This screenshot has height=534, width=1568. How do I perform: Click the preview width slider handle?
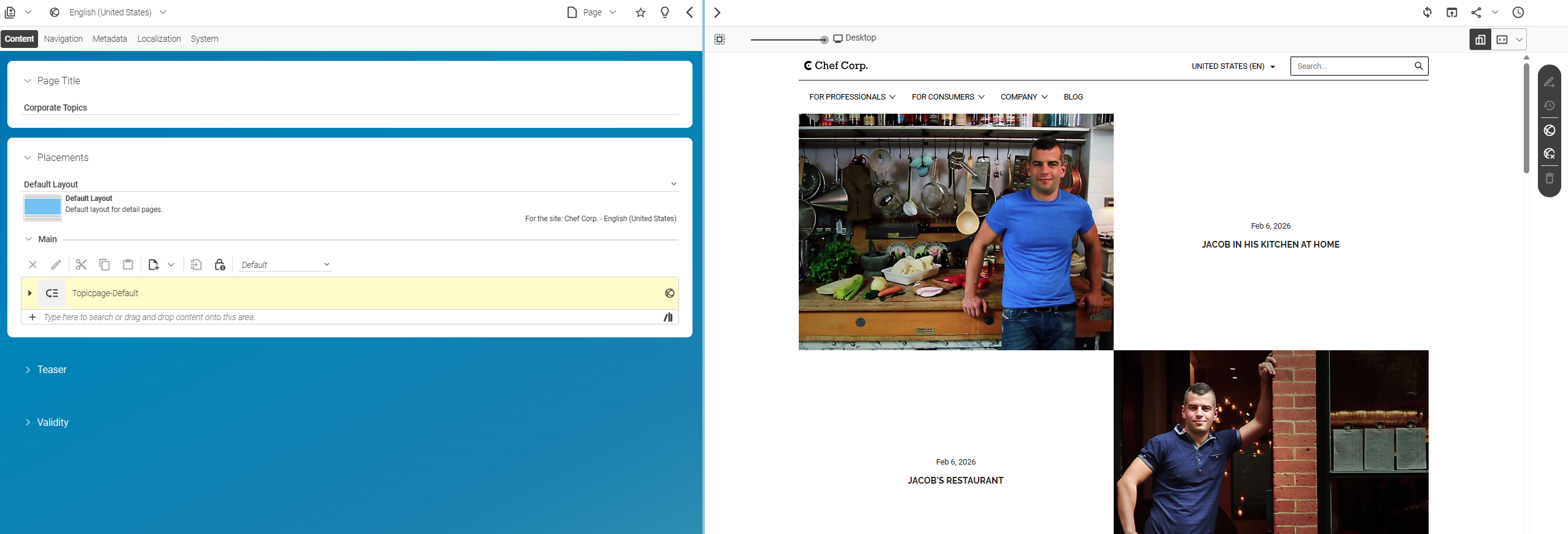coord(824,40)
